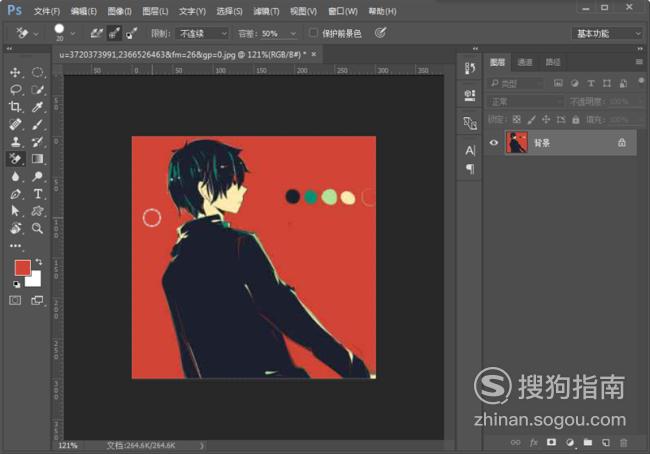
Task: Open the Limits dropdown showing 不连续
Action: tap(202, 33)
